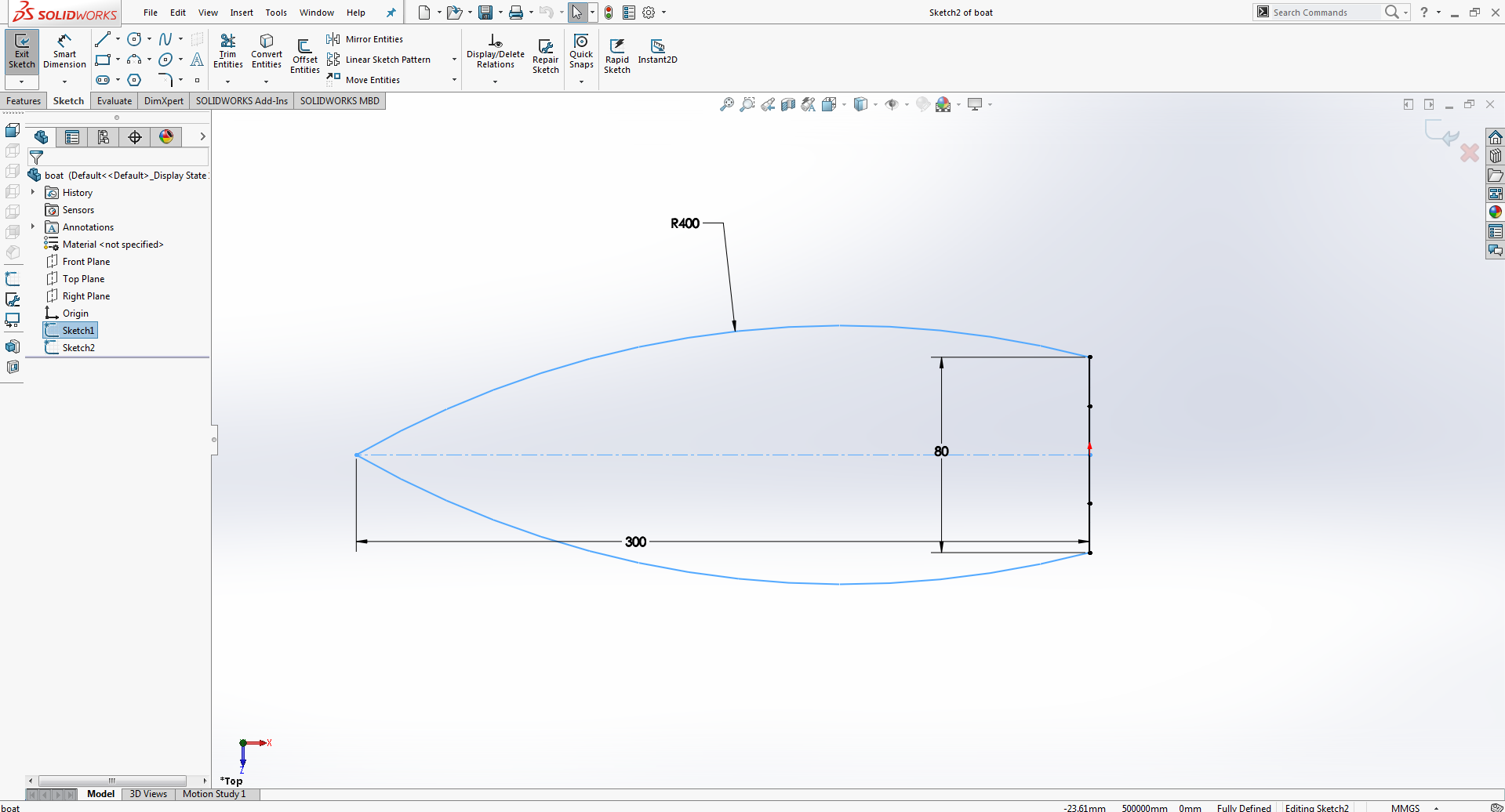
Task: Pin the menu bar with pushpin
Action: (391, 13)
